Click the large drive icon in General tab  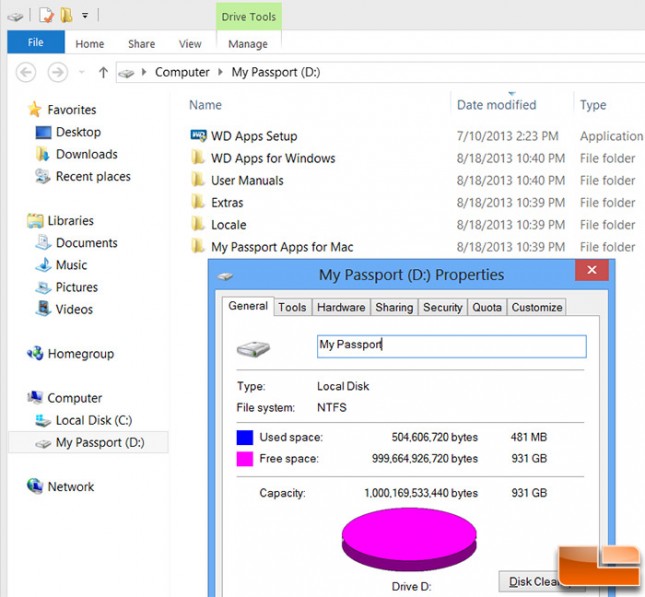click(253, 349)
